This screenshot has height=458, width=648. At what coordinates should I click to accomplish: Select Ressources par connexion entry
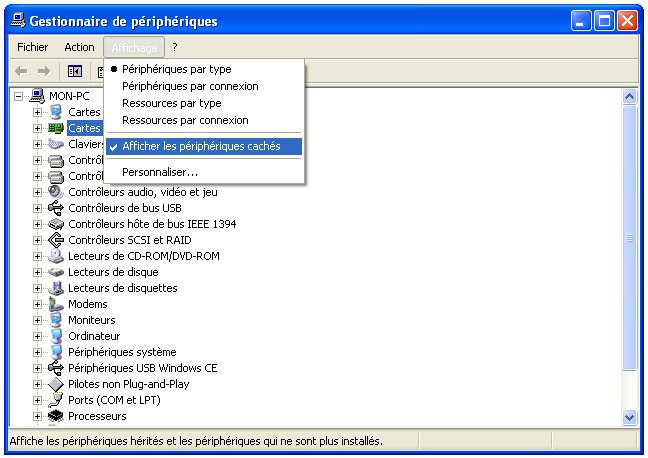(185, 120)
